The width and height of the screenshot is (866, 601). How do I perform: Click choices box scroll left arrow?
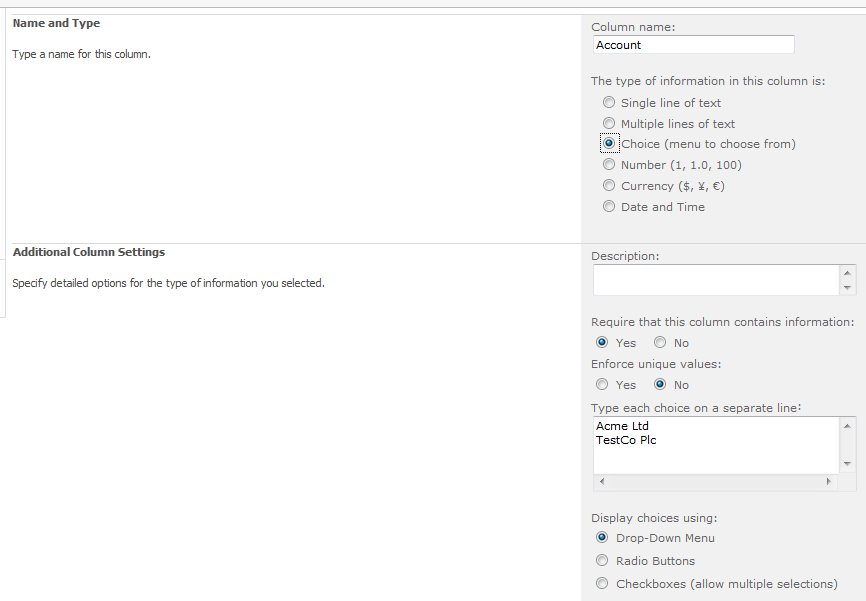tap(602, 481)
